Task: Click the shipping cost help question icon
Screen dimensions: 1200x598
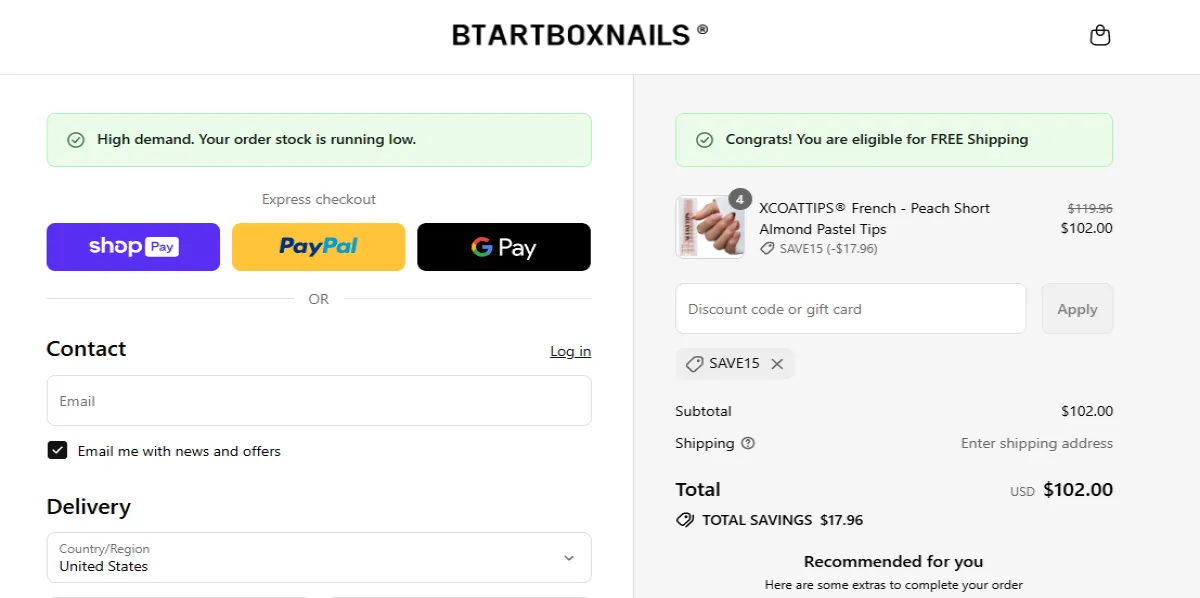Action: point(749,443)
